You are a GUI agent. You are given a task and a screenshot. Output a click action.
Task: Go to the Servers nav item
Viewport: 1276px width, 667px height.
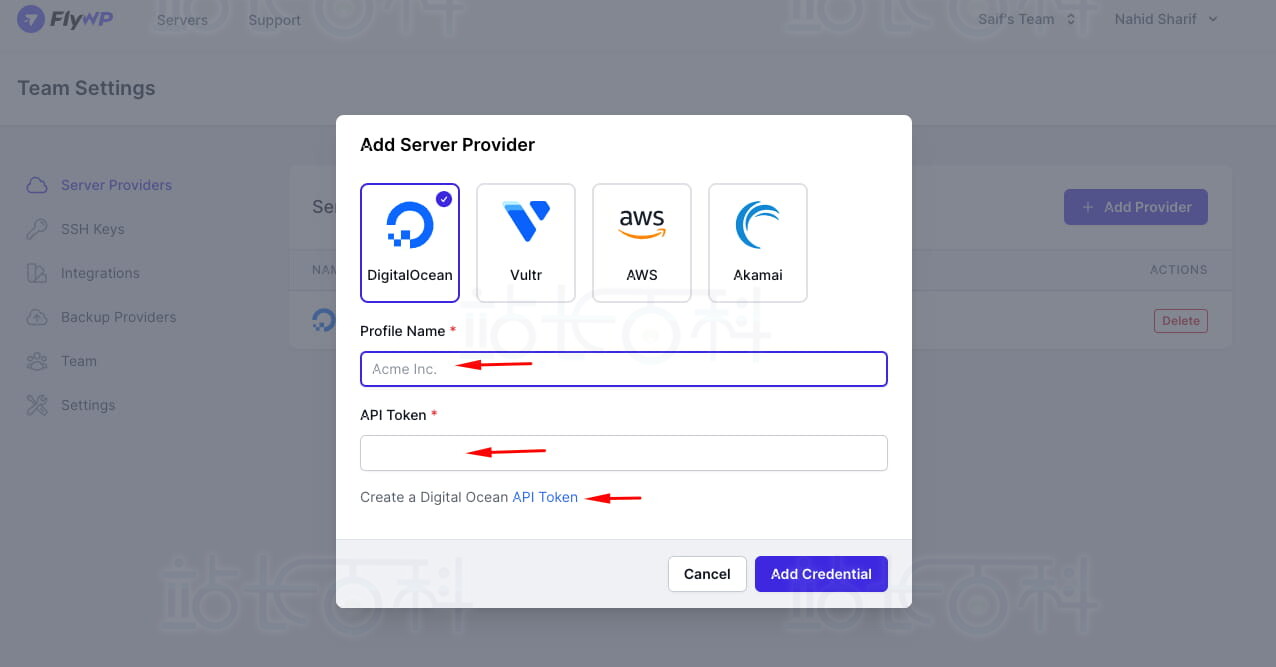[x=182, y=20]
